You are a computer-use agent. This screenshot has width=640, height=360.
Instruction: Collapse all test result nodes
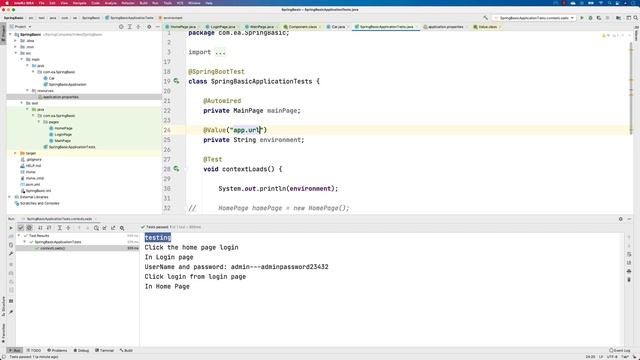(68, 228)
